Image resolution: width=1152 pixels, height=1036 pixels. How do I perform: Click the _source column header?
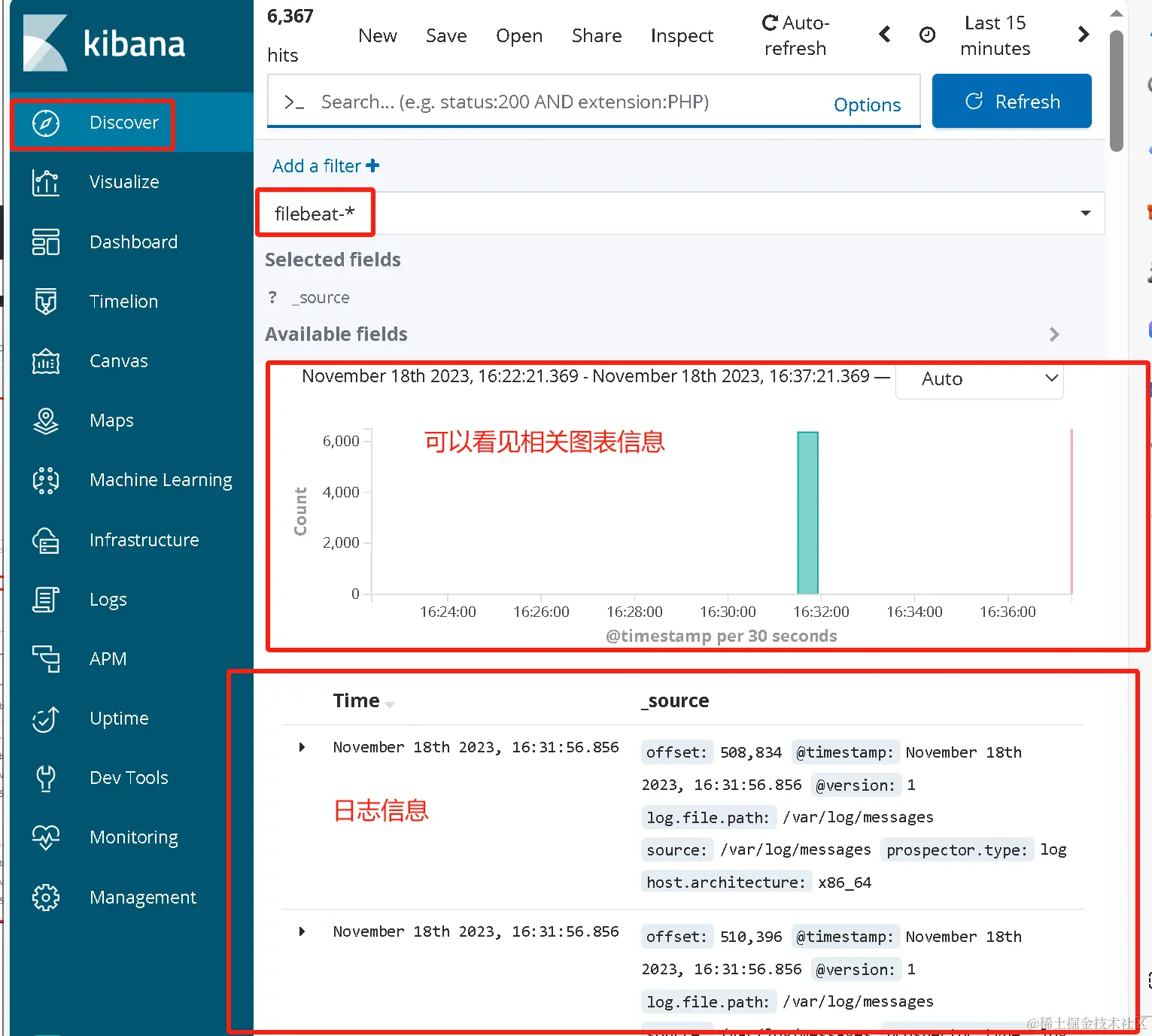[x=675, y=700]
